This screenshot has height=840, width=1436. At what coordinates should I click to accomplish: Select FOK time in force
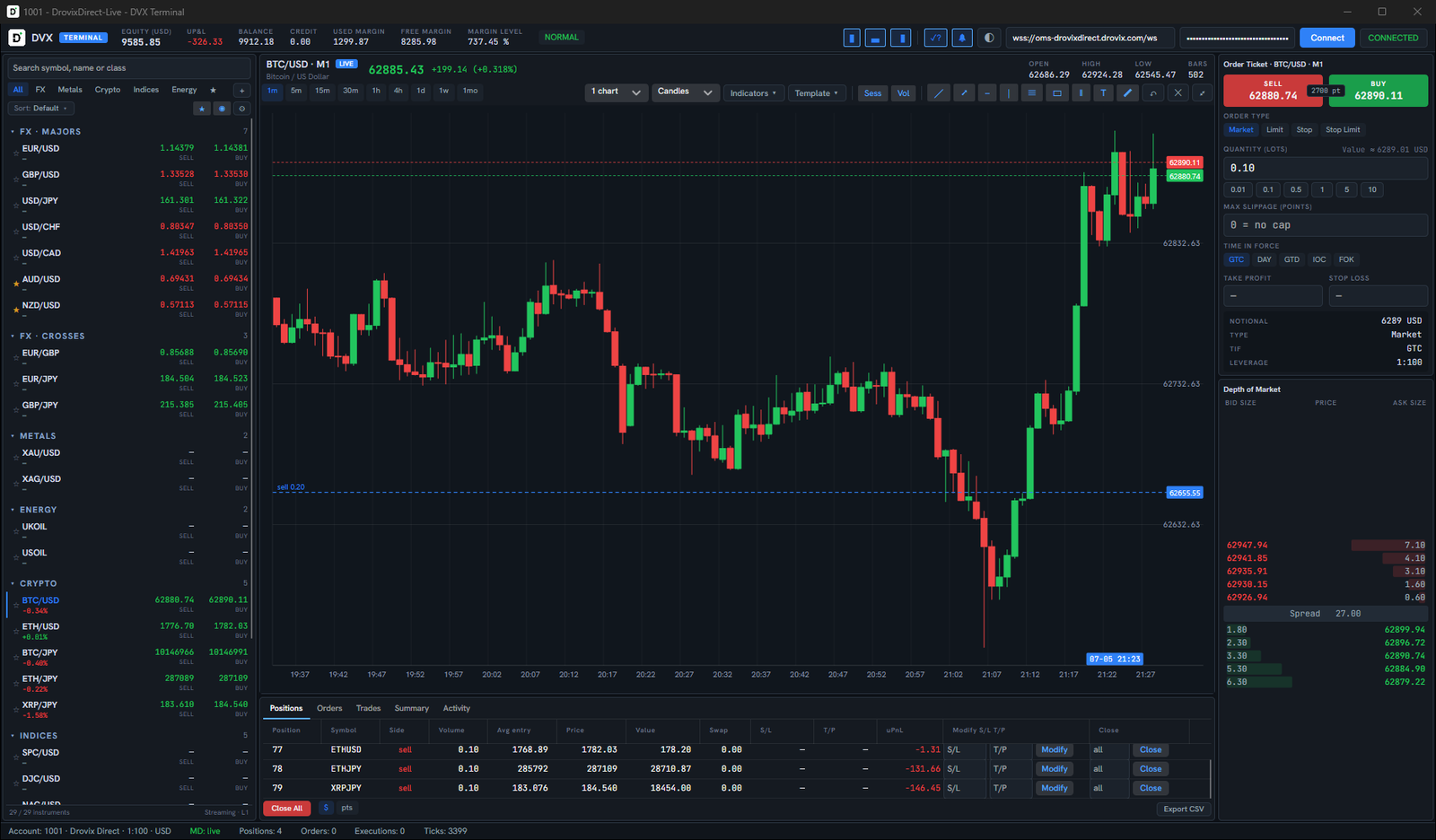pyautogui.click(x=1346, y=259)
